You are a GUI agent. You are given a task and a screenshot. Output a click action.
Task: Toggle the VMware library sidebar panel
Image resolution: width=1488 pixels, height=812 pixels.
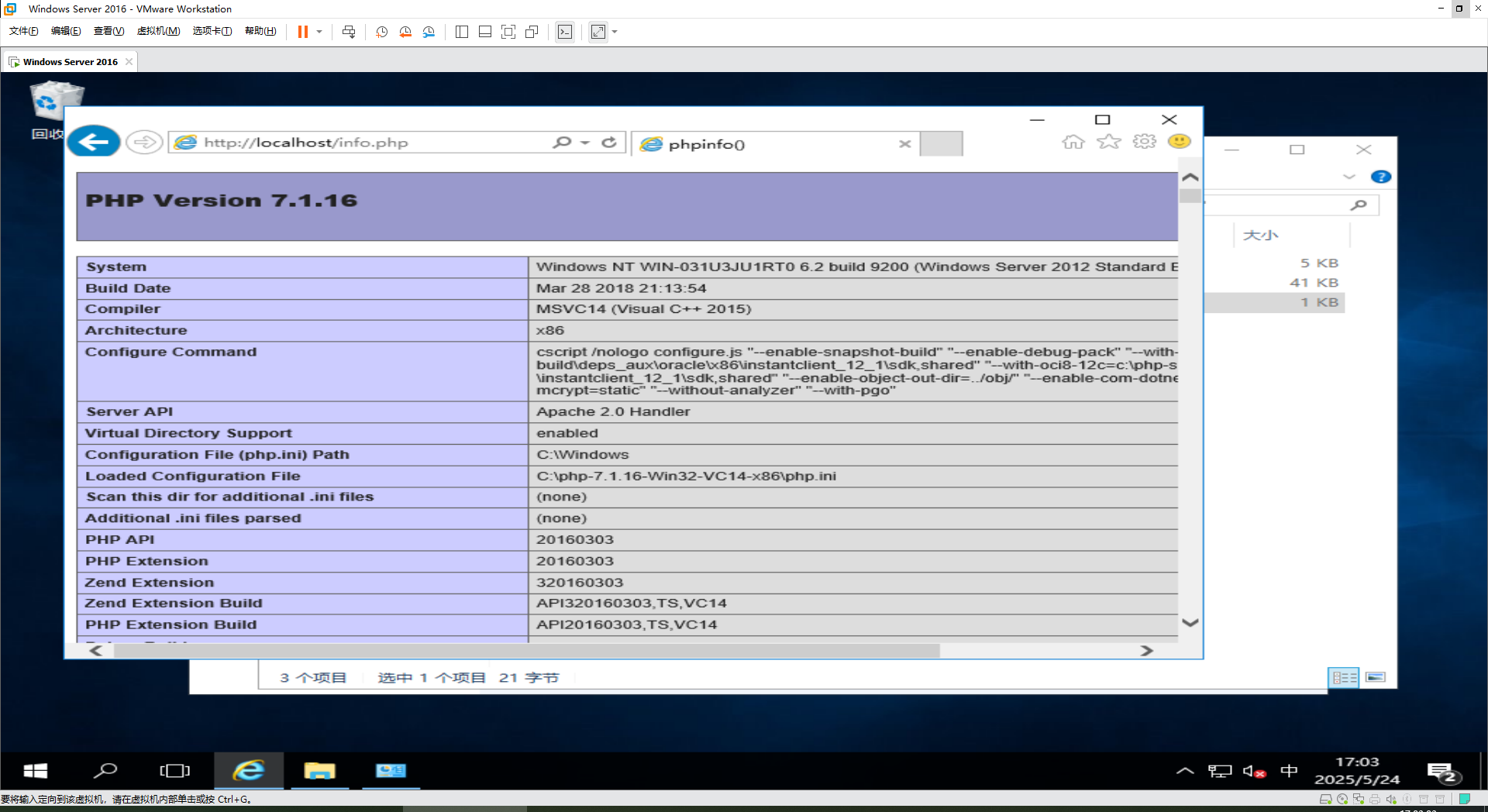pos(462,32)
